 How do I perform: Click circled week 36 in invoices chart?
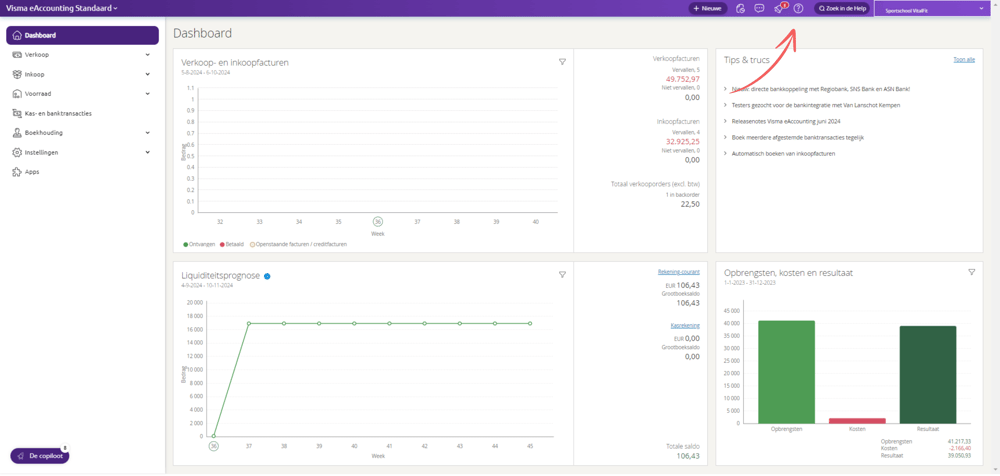378,221
